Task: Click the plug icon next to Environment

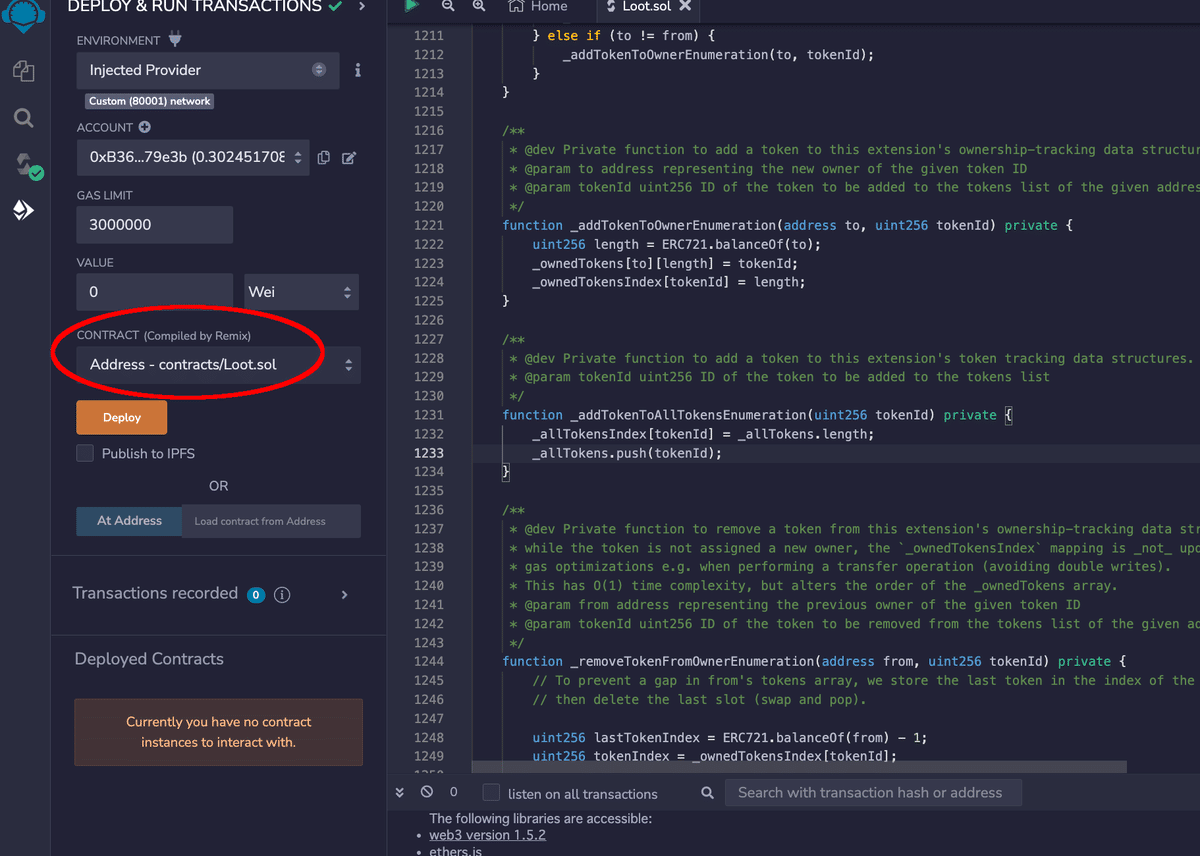Action: 175,40
